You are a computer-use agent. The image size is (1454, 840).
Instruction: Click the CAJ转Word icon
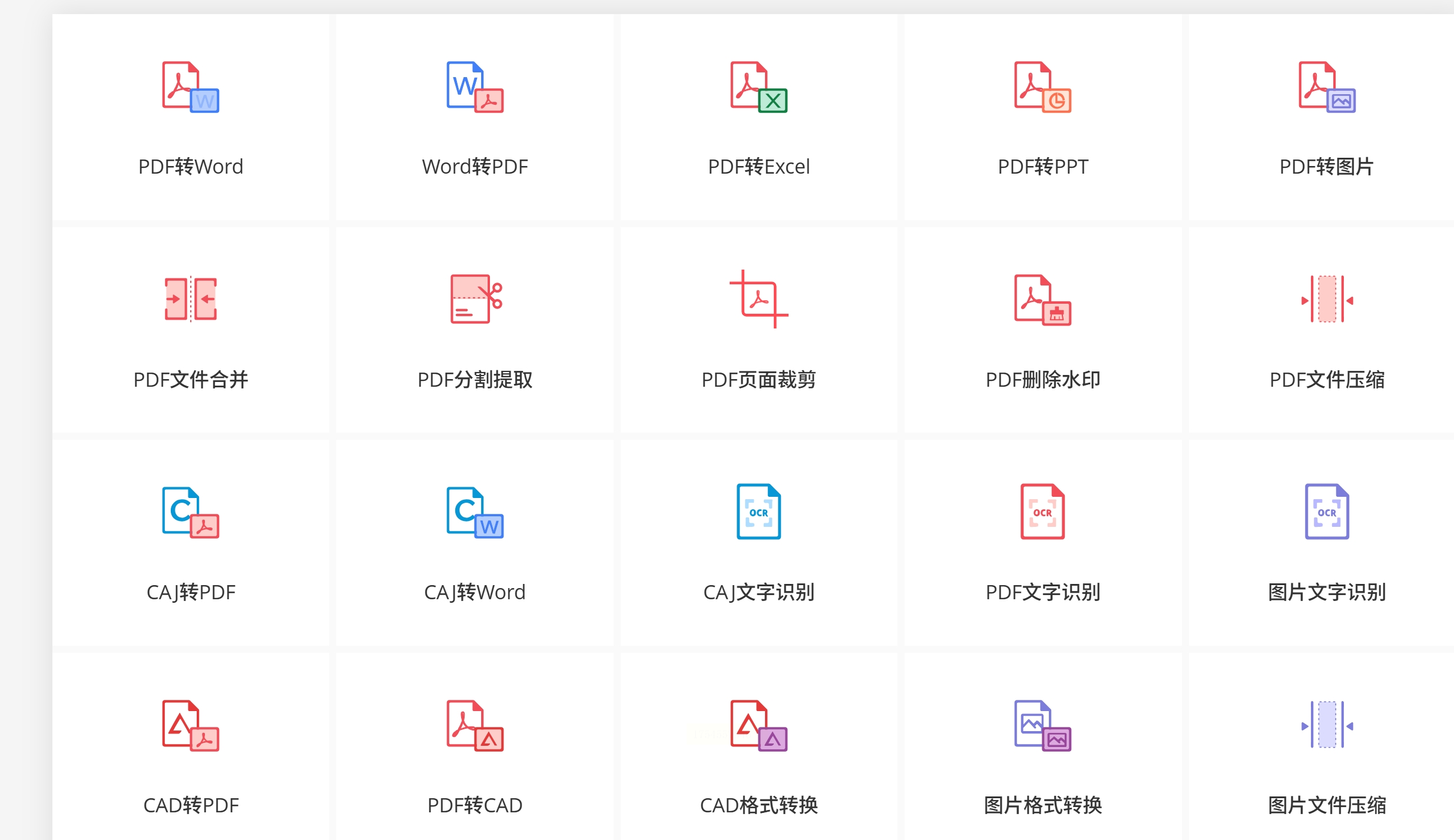click(475, 512)
